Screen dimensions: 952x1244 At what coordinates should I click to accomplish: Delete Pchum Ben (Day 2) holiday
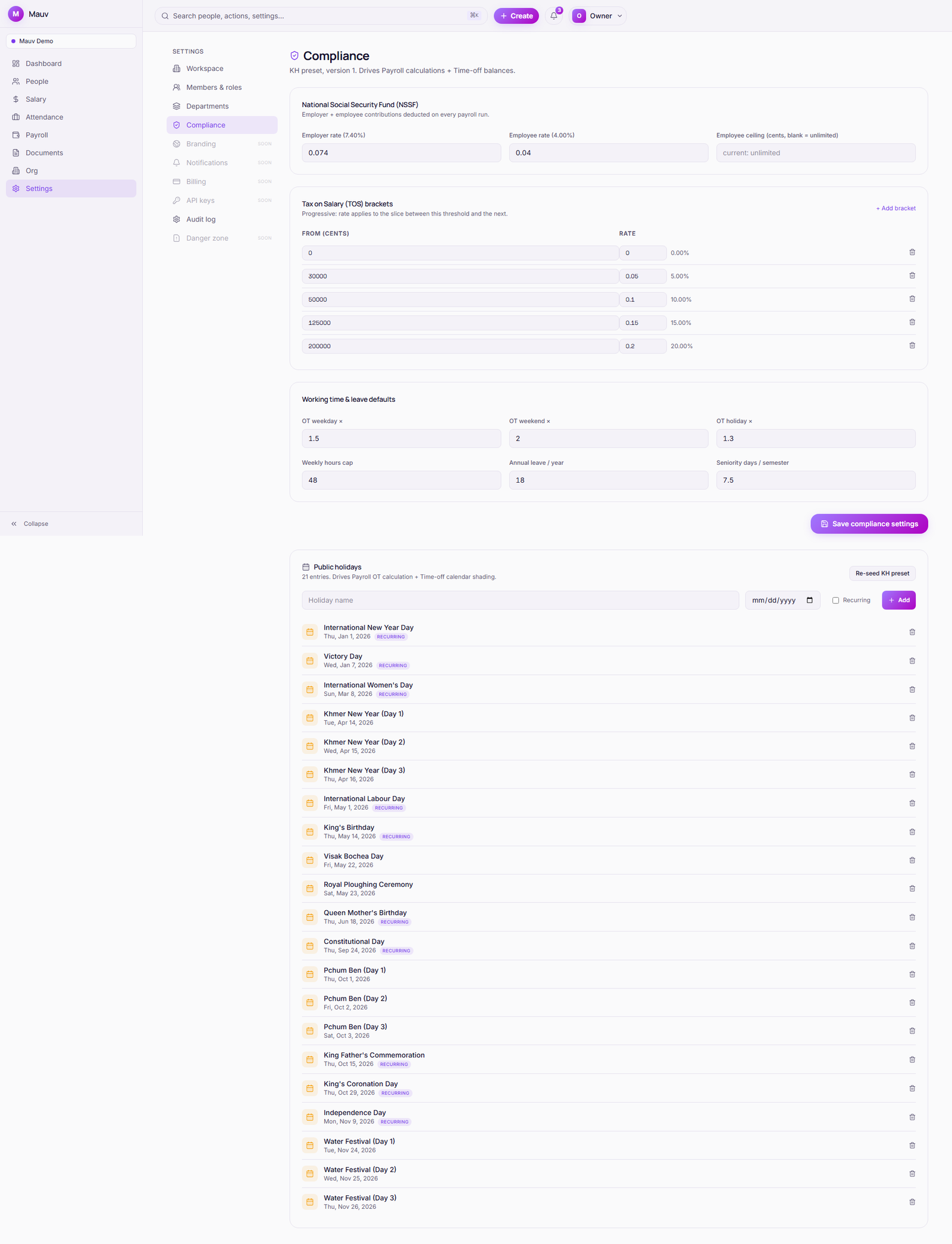tap(912, 1002)
